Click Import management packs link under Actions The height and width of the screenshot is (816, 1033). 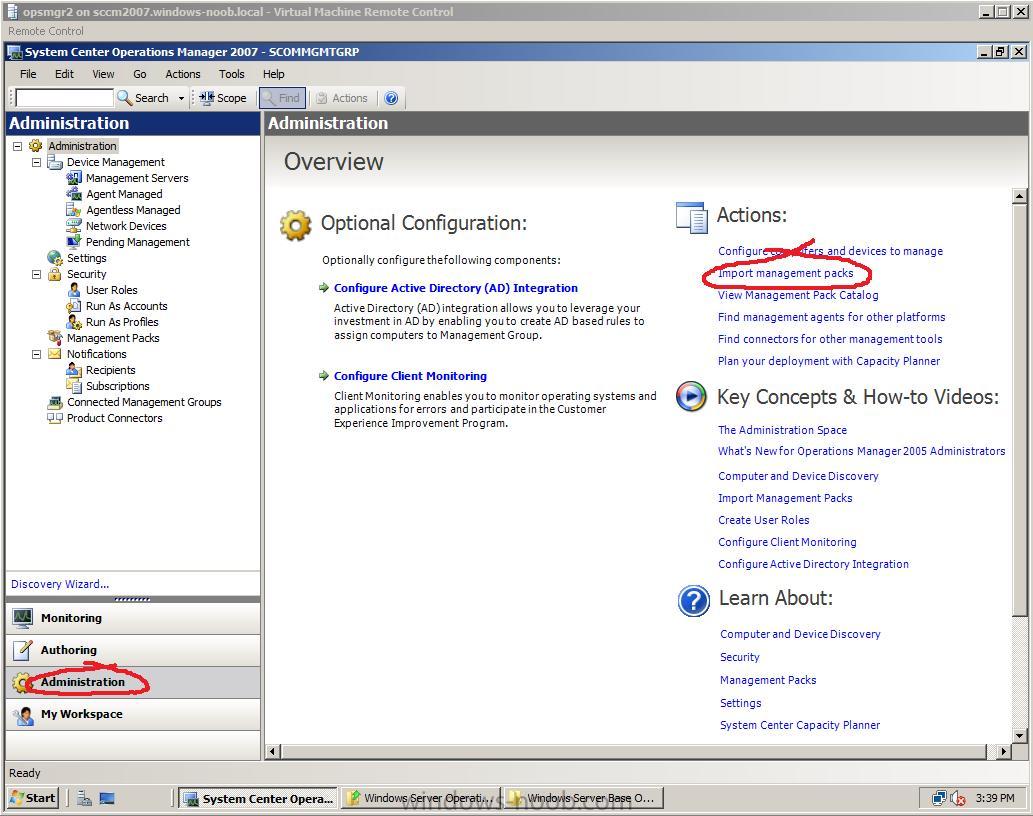pos(785,273)
